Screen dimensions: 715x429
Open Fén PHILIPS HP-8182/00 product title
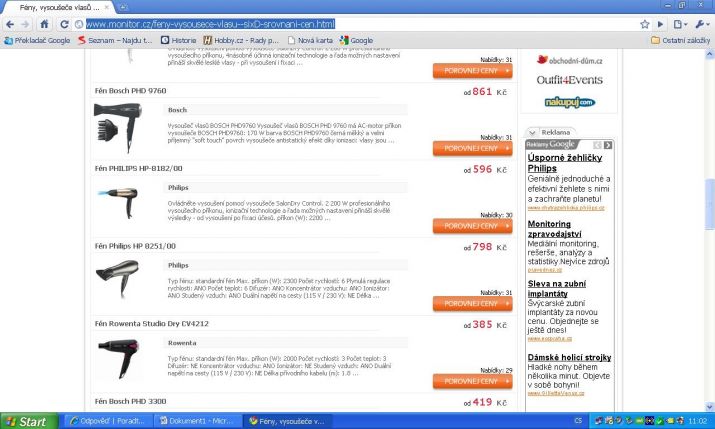(x=139, y=168)
